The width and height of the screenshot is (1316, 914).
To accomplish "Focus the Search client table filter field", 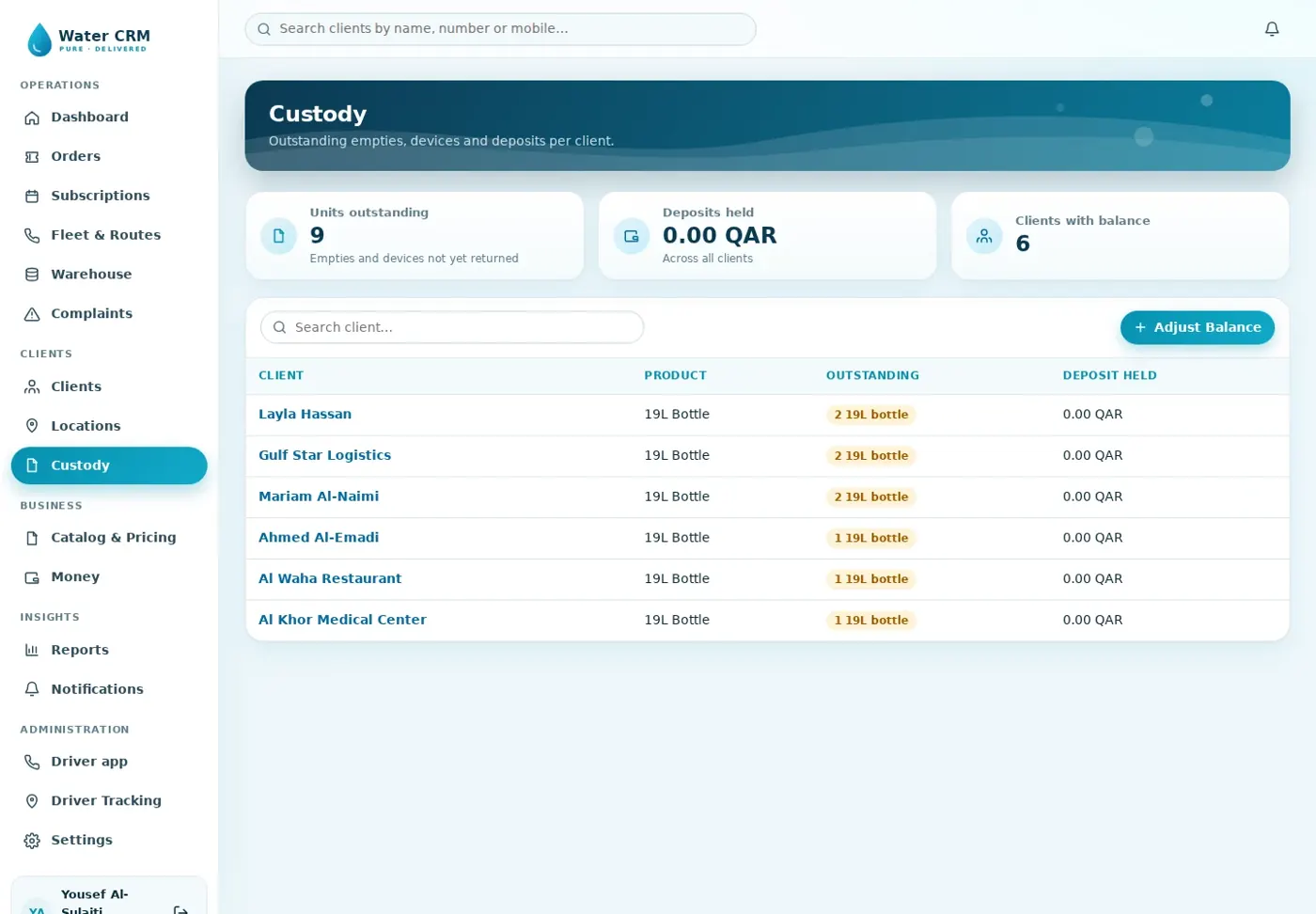I will click(452, 327).
